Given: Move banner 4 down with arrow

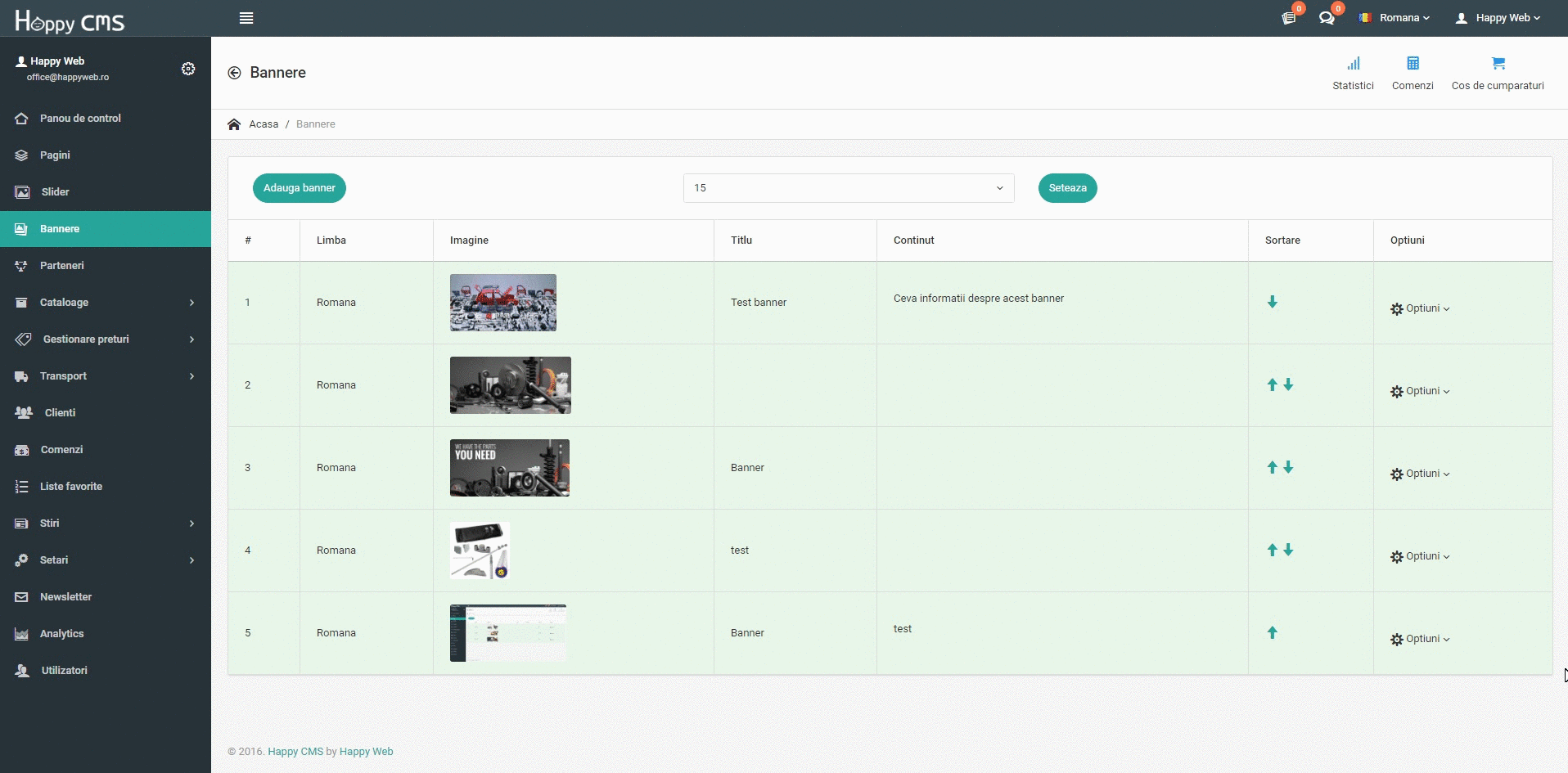Looking at the screenshot, I should [x=1288, y=550].
